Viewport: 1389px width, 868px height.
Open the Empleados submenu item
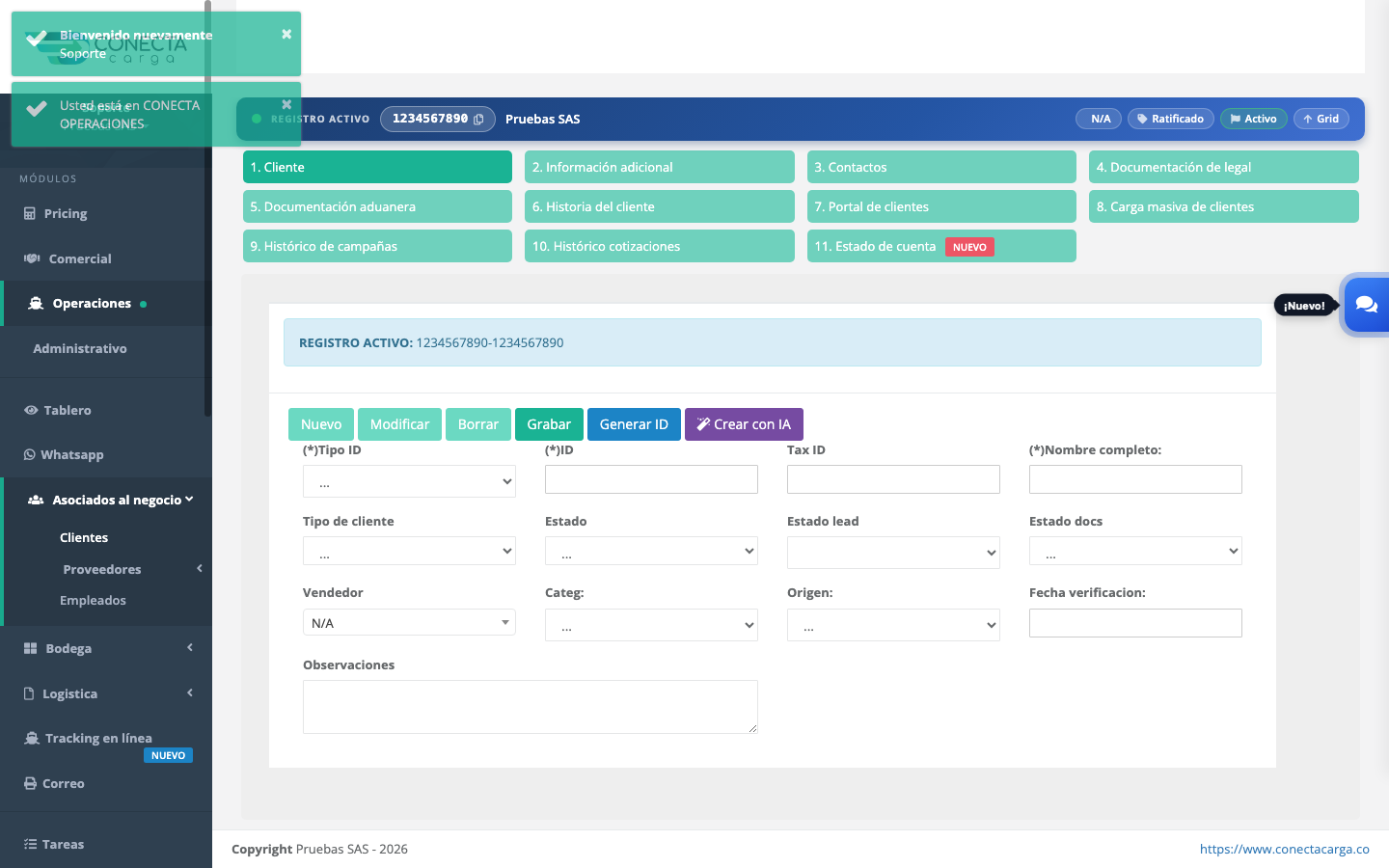[93, 600]
